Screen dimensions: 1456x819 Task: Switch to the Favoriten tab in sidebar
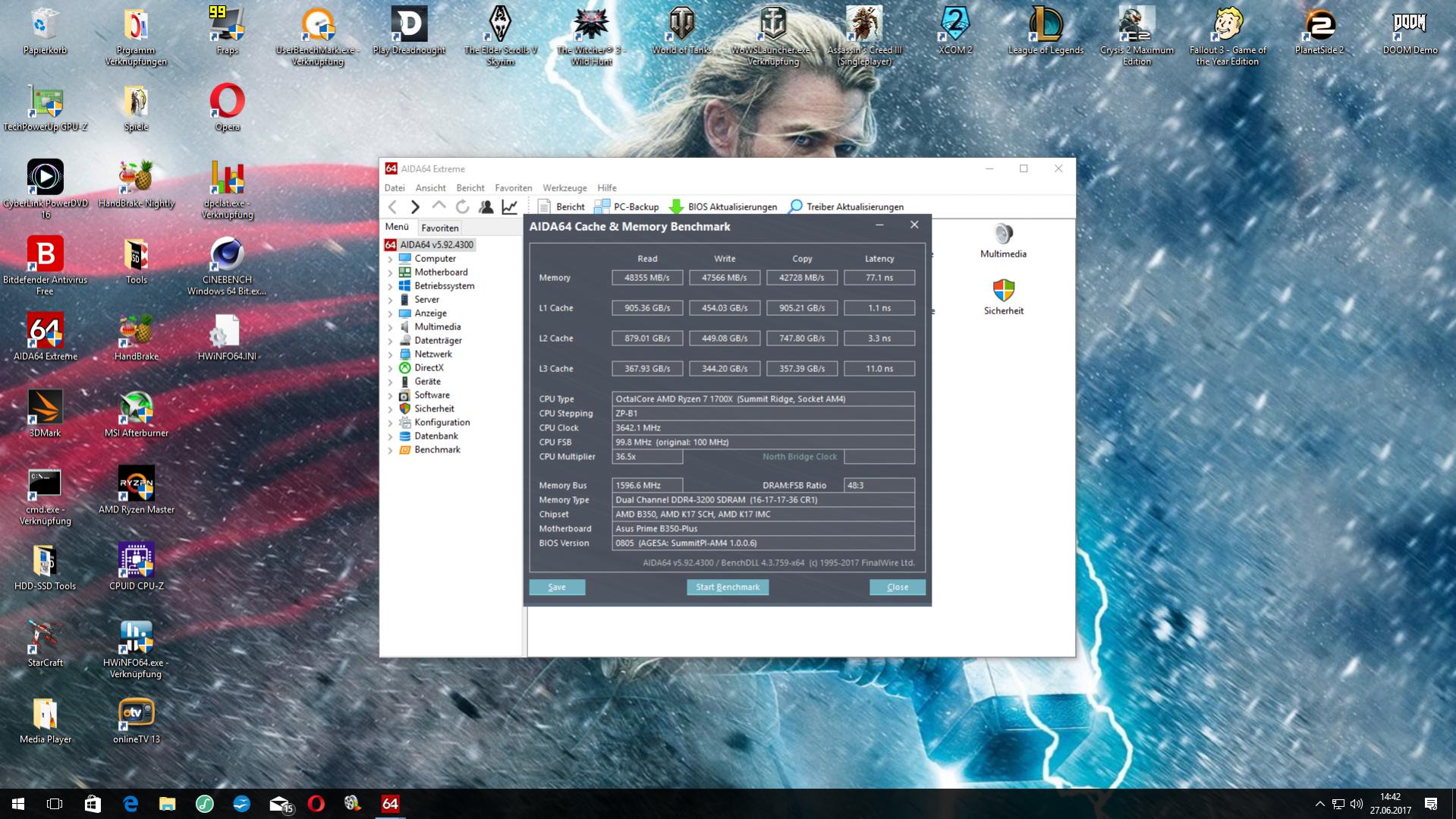439,228
